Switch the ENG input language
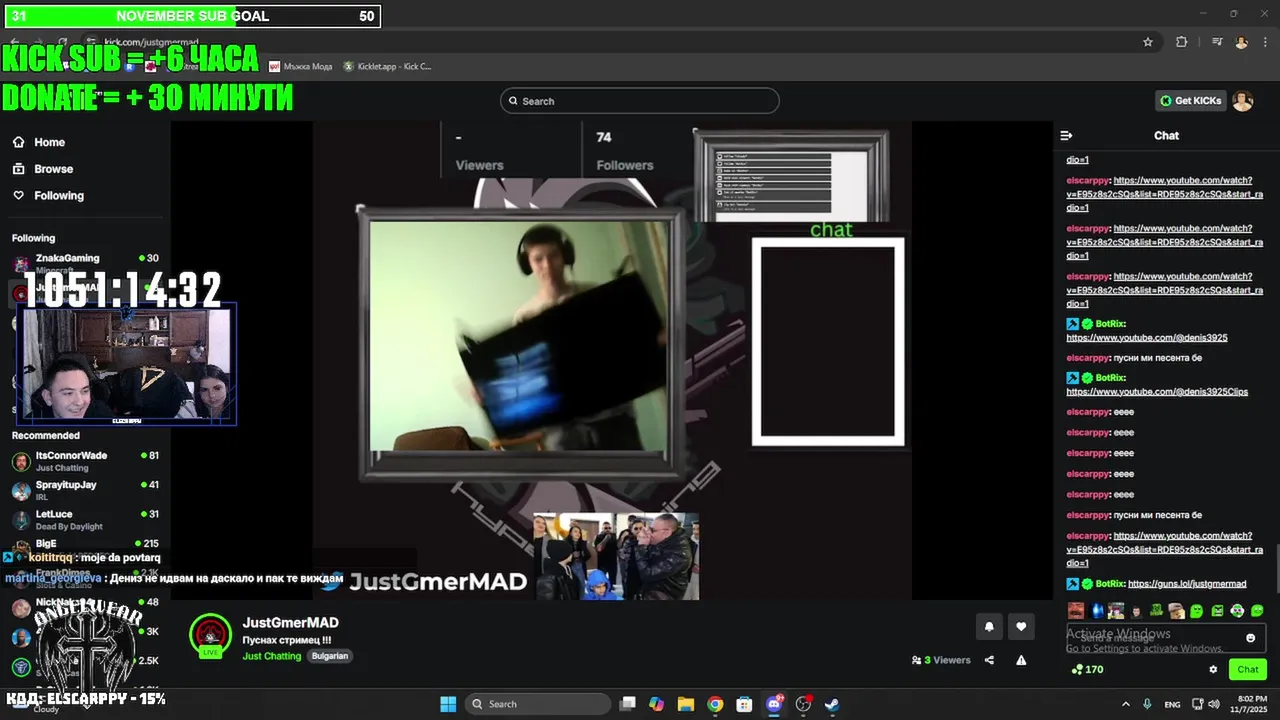The height and width of the screenshot is (720, 1280). [1173, 704]
